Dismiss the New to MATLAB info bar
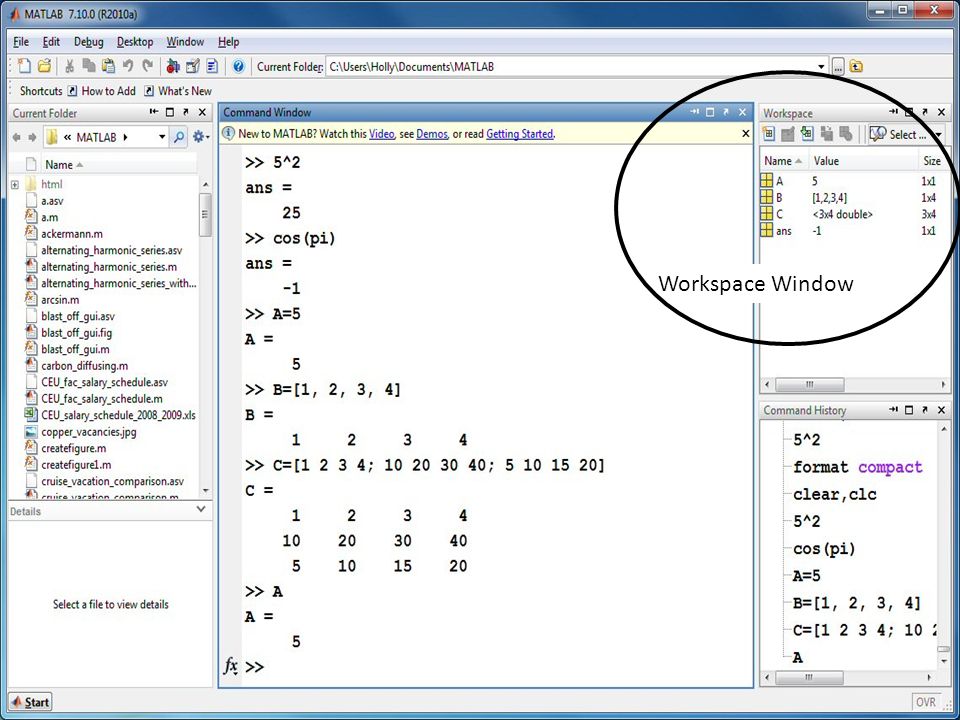 745,133
